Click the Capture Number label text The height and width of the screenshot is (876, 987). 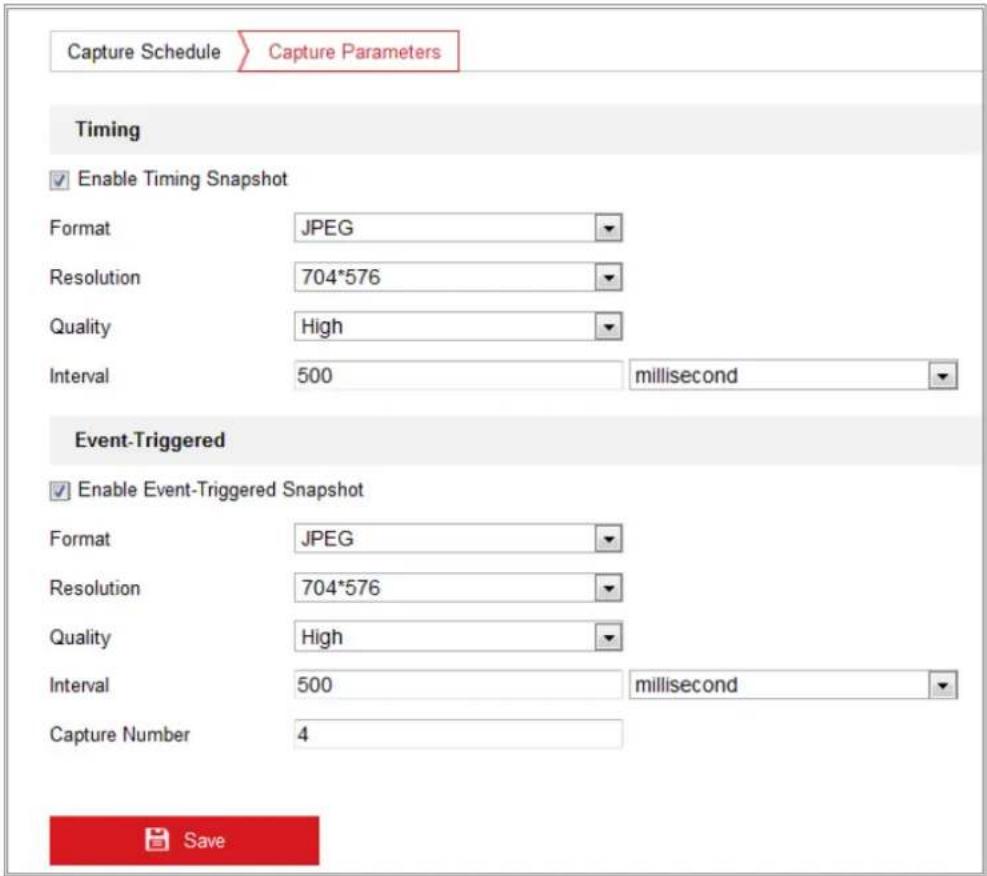(120, 734)
